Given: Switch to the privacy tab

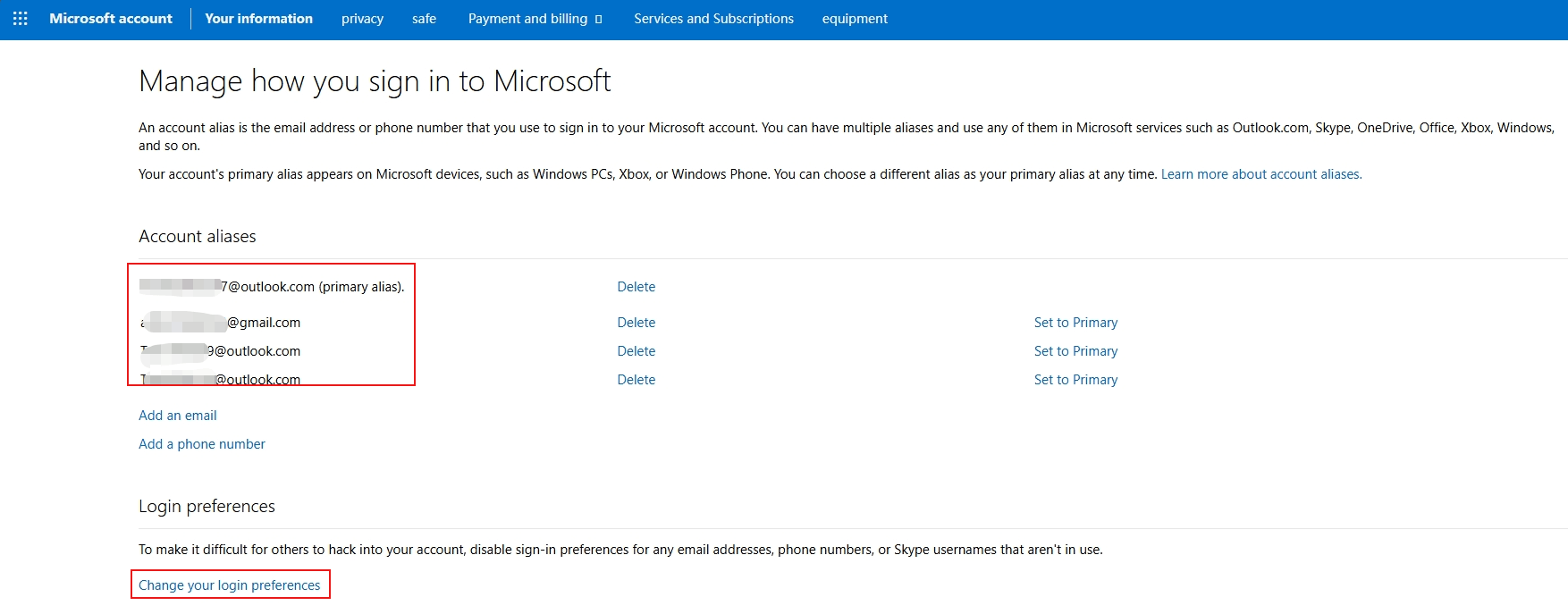Looking at the screenshot, I should [362, 19].
